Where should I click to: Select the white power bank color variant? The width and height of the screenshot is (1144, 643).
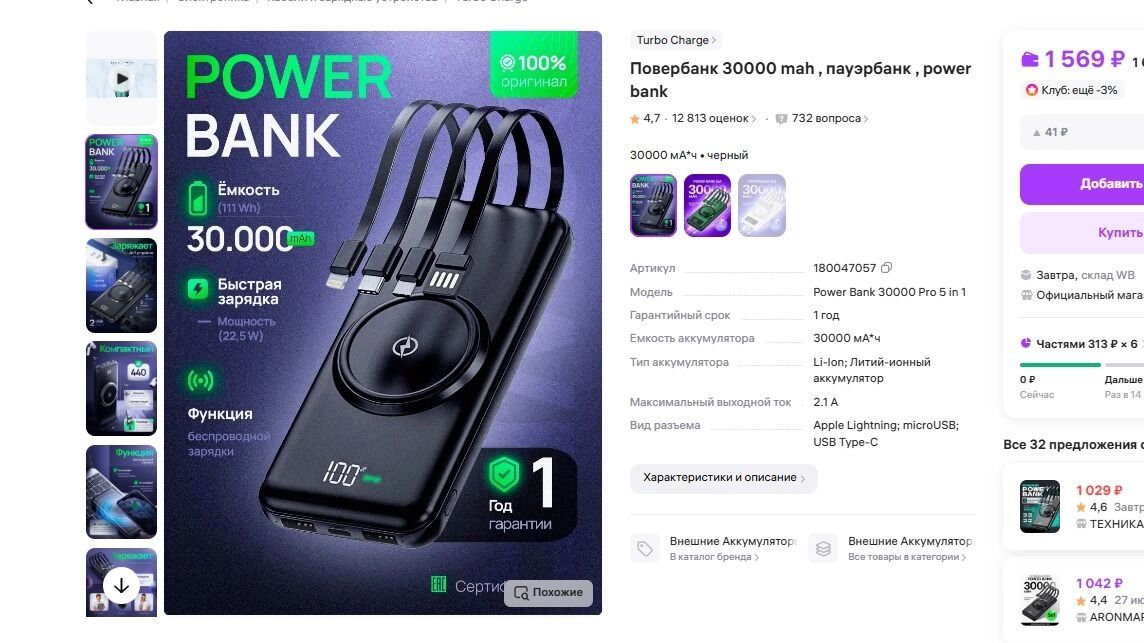762,205
